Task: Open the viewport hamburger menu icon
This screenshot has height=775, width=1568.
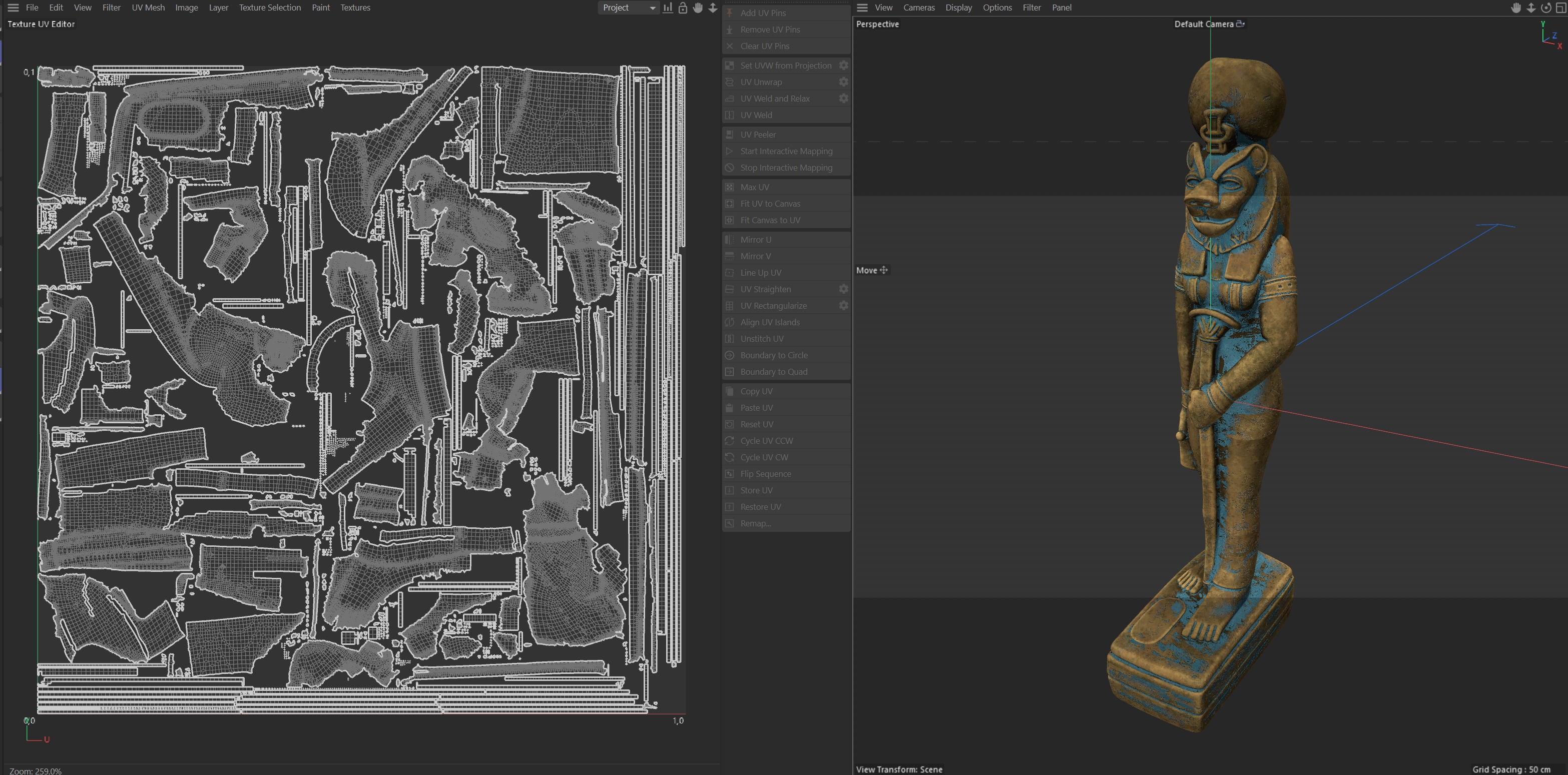Action: click(862, 8)
